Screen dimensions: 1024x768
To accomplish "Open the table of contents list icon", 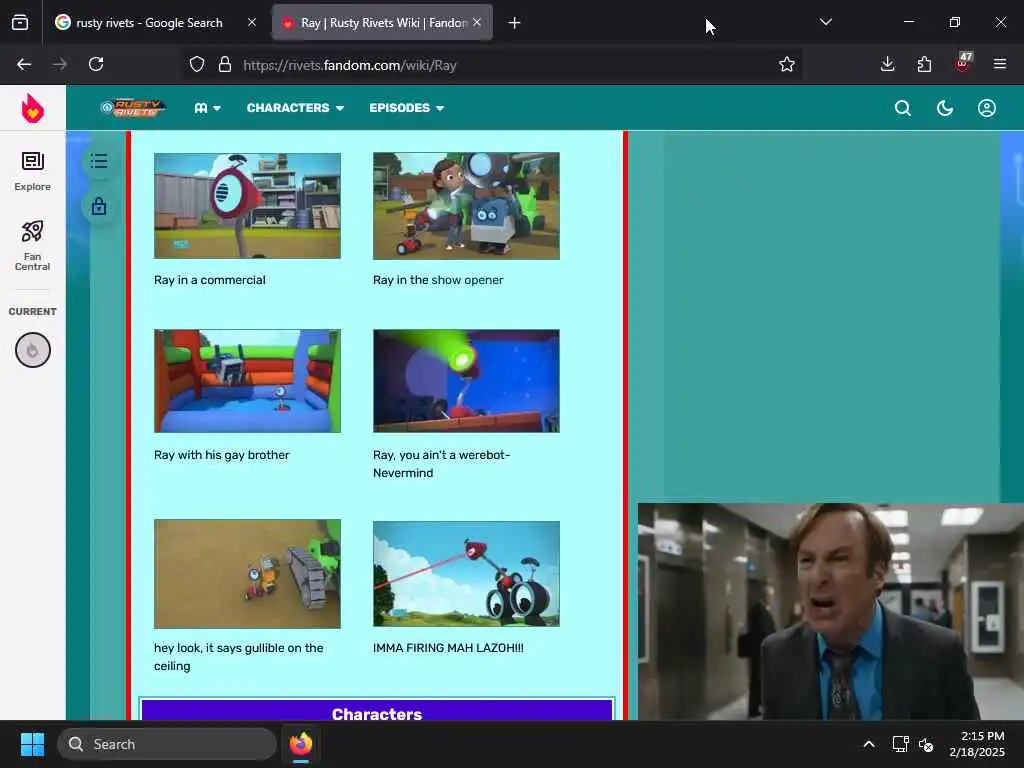I will (x=99, y=161).
